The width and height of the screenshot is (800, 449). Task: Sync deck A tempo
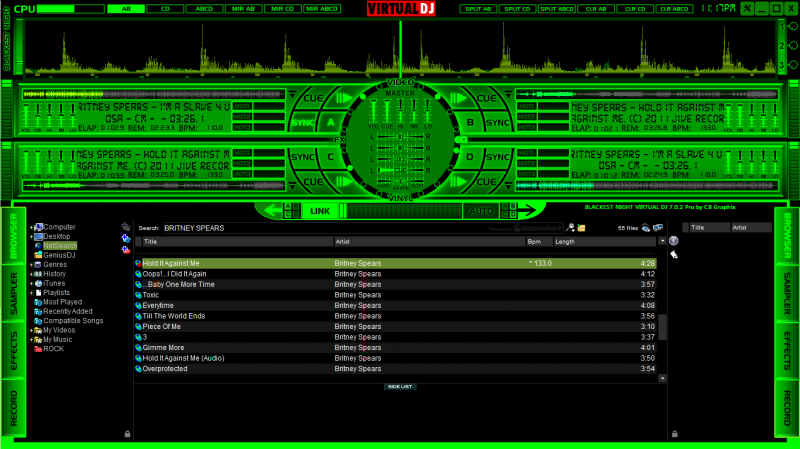point(302,123)
